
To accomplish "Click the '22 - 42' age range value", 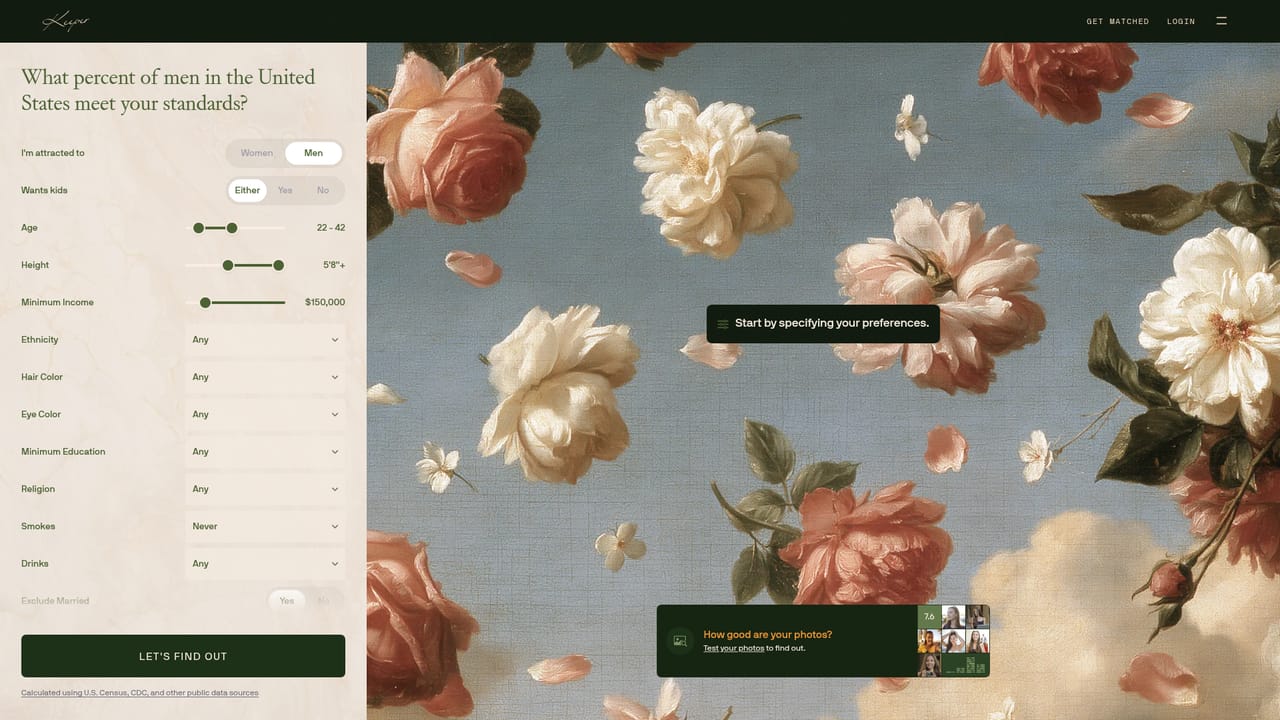I will point(331,228).
